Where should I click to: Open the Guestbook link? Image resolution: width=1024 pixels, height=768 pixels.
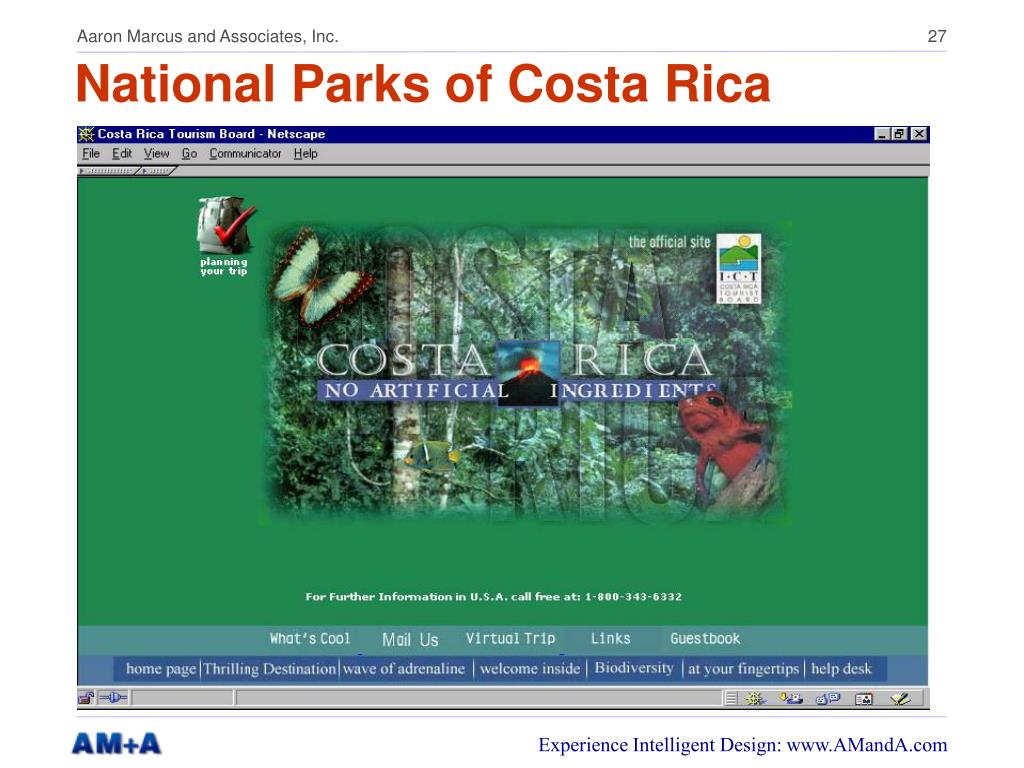click(x=705, y=639)
